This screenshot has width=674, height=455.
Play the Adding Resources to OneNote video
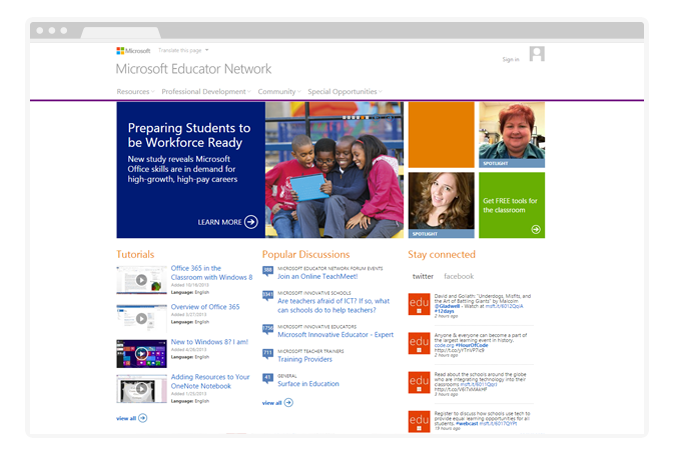[x=141, y=389]
